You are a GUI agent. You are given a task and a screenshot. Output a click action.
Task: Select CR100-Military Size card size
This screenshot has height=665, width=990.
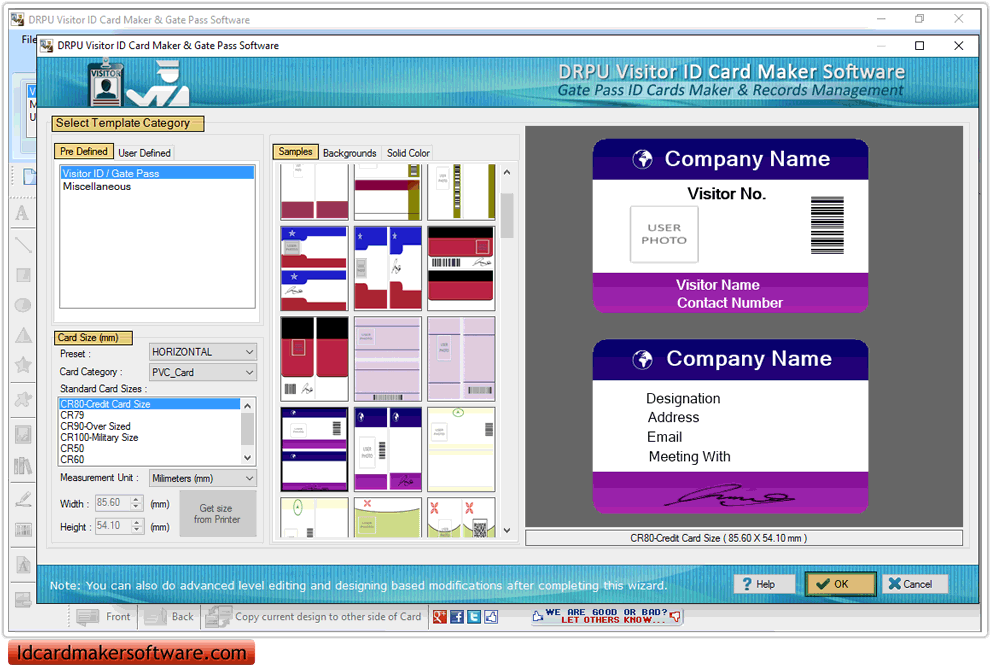point(150,437)
